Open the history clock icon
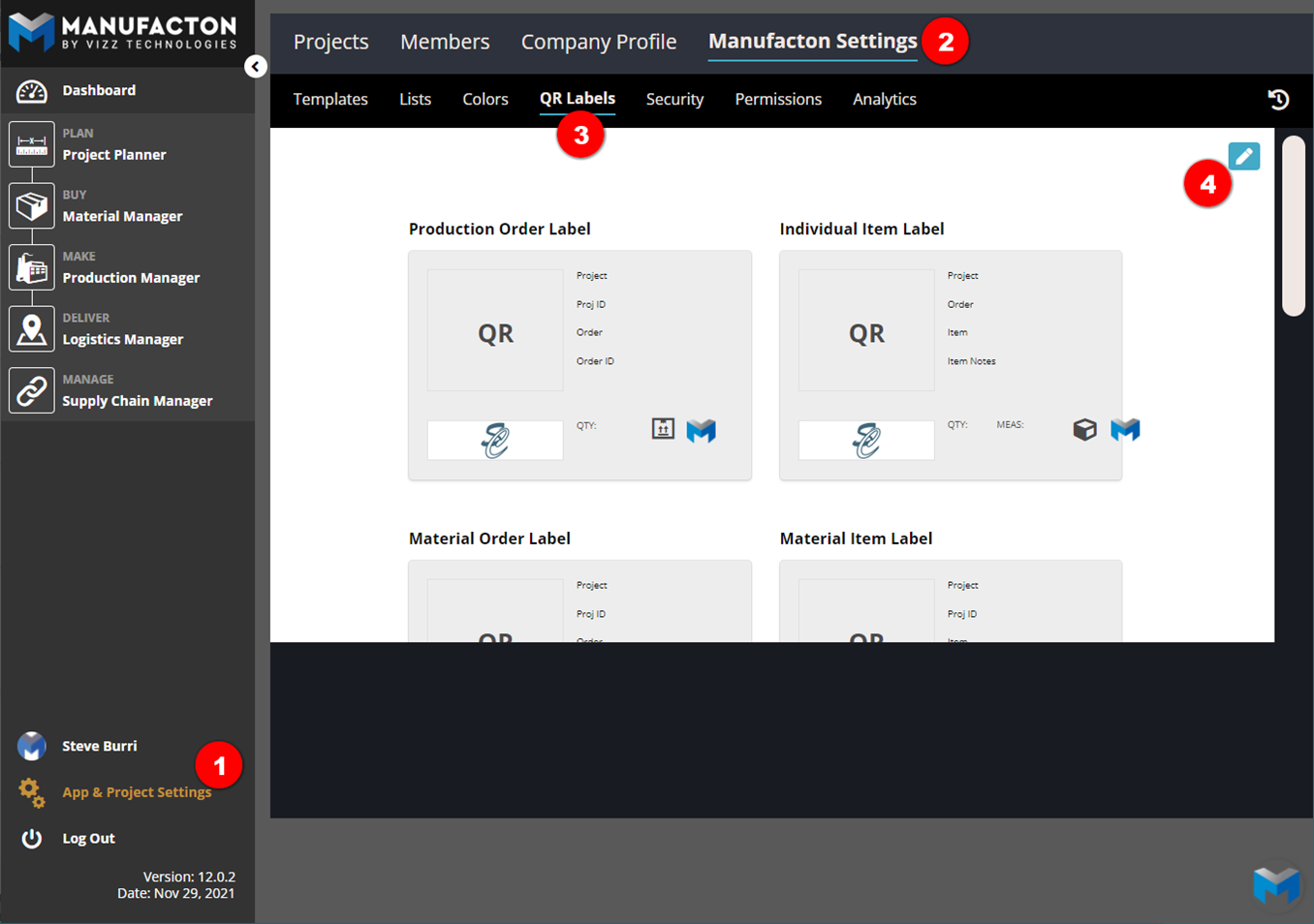 point(1278,99)
